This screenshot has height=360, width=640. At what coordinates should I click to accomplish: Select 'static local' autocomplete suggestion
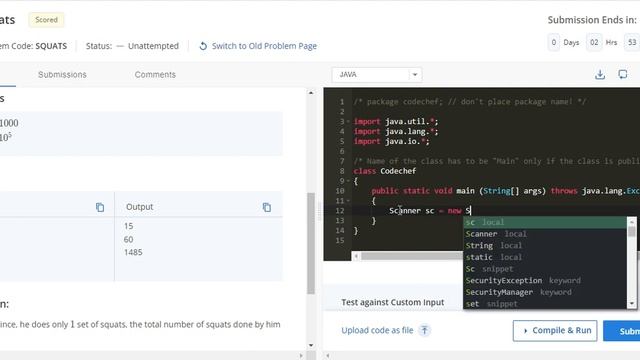(x=545, y=257)
